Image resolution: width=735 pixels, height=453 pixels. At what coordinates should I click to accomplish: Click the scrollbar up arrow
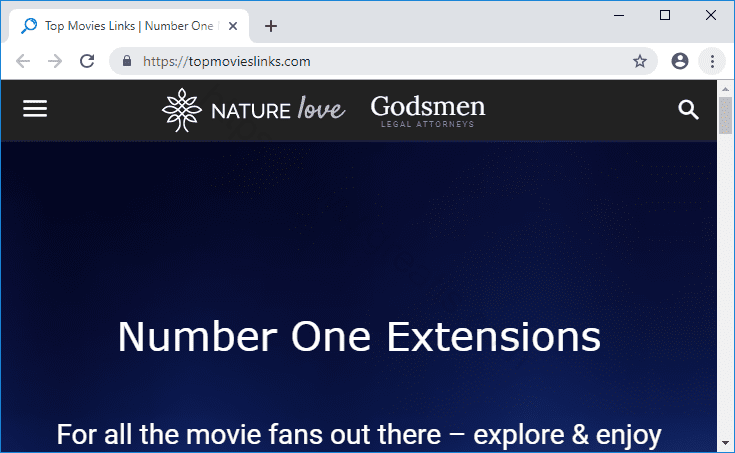click(725, 89)
